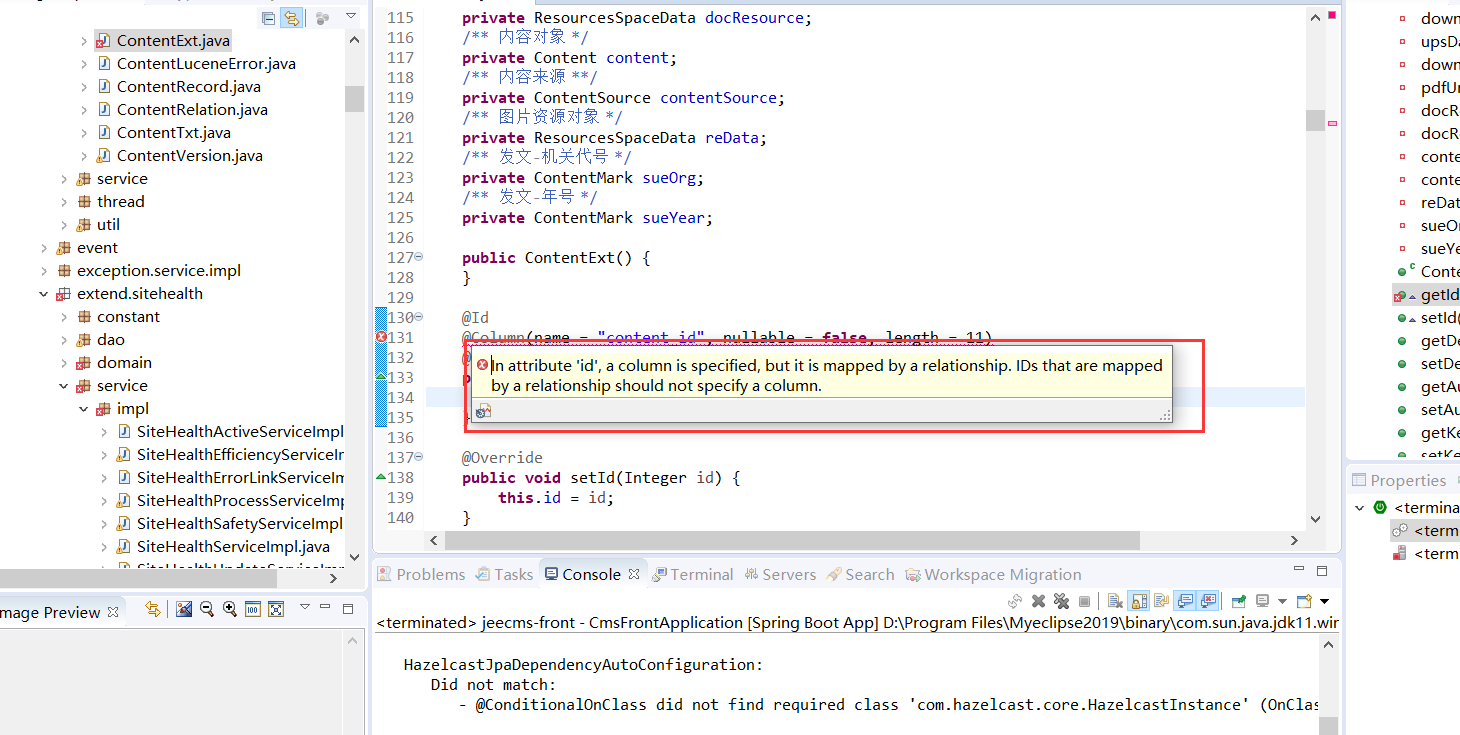The width and height of the screenshot is (1460, 735).
Task: Click Zoom Out icon in Image Preview
Action: click(x=207, y=609)
